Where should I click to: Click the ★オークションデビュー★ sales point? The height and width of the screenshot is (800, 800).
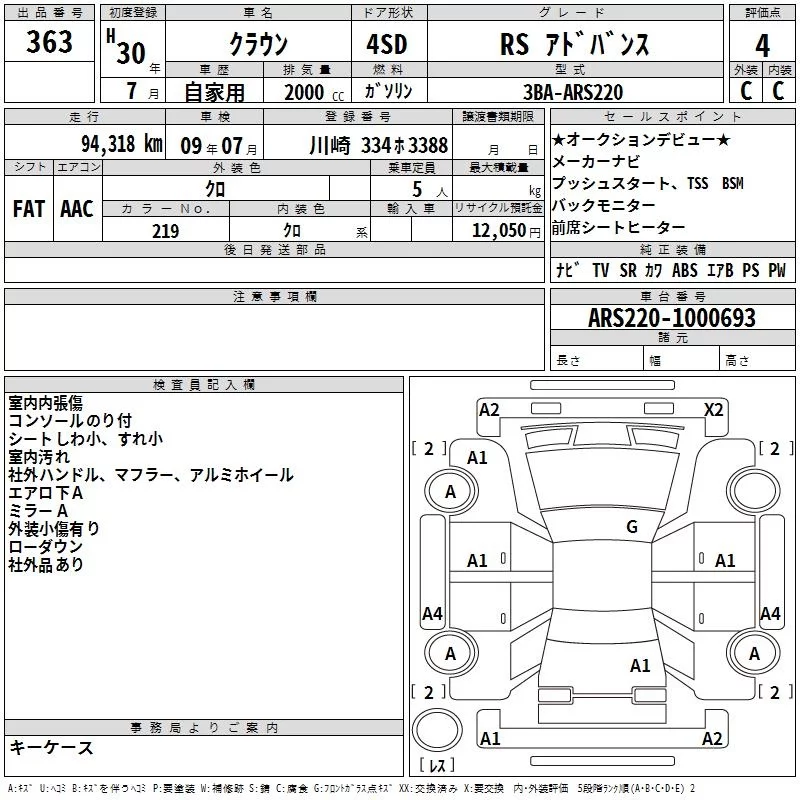click(641, 140)
